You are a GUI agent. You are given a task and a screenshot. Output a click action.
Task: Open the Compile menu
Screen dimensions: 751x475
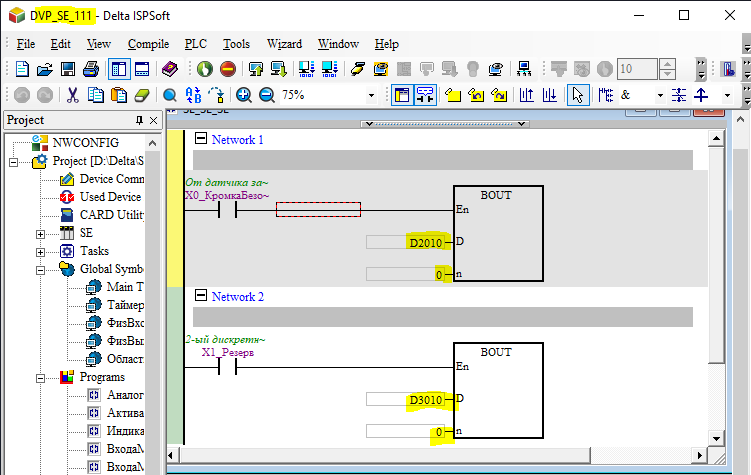point(148,44)
